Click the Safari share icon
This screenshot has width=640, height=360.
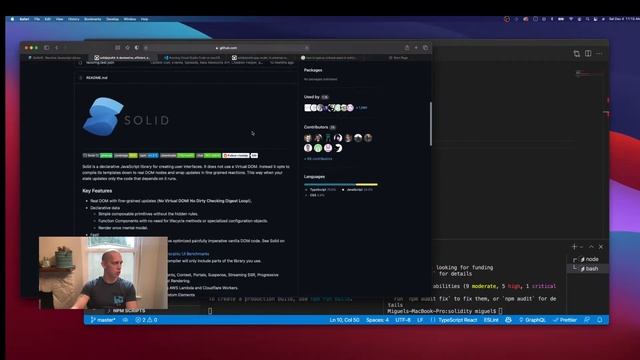coord(407,48)
